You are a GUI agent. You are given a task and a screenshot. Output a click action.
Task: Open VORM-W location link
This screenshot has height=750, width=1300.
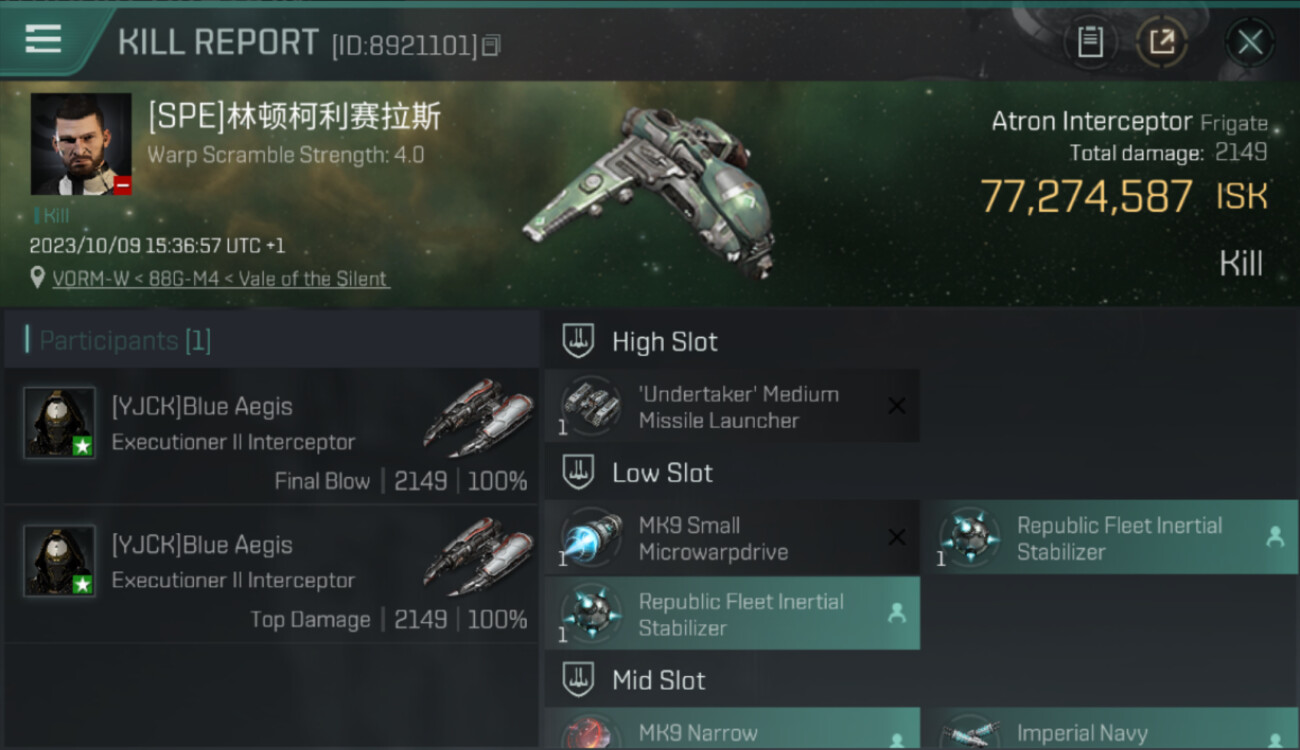221,279
